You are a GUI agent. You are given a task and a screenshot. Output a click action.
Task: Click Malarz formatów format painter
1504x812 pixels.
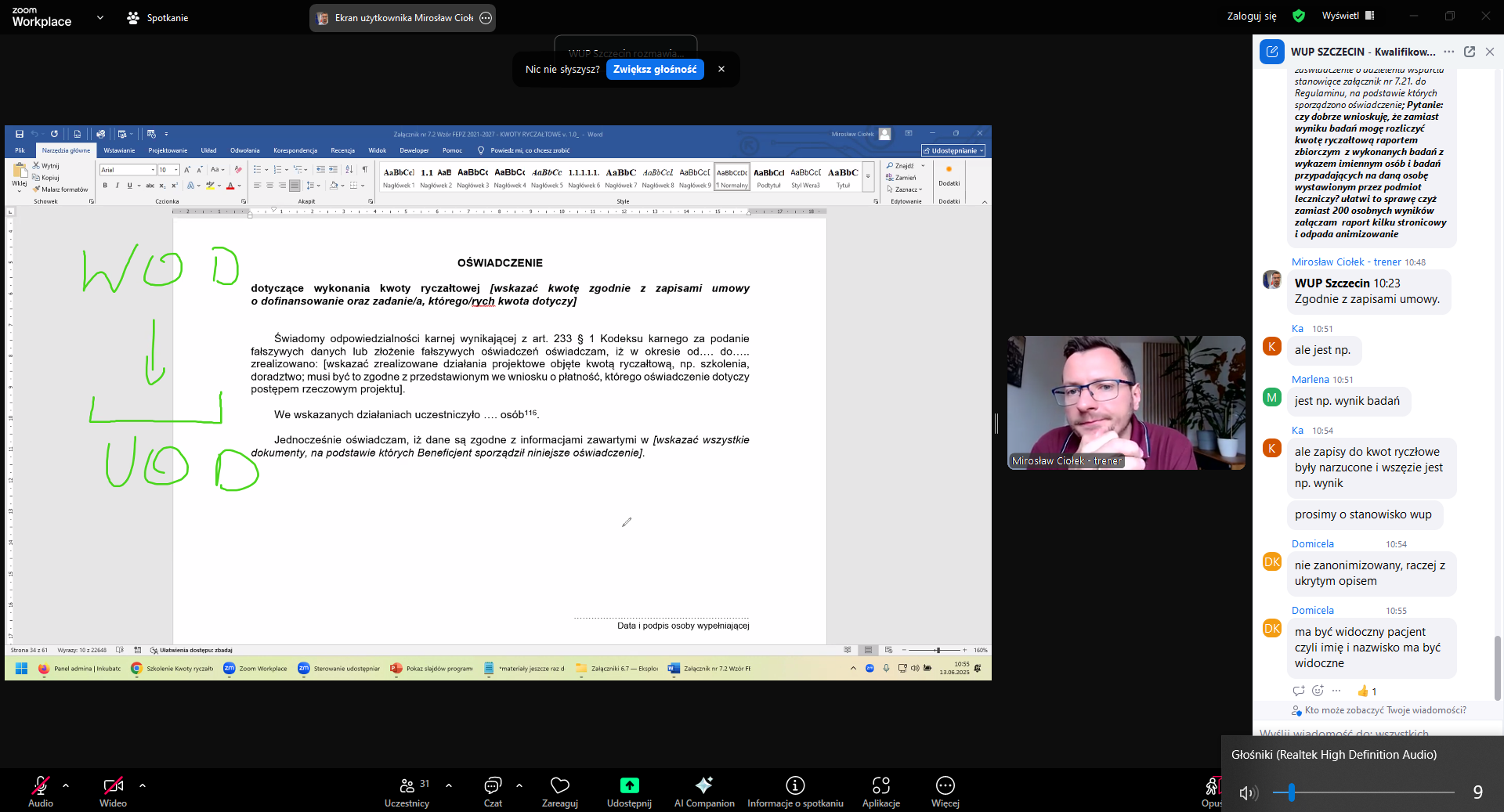point(60,189)
